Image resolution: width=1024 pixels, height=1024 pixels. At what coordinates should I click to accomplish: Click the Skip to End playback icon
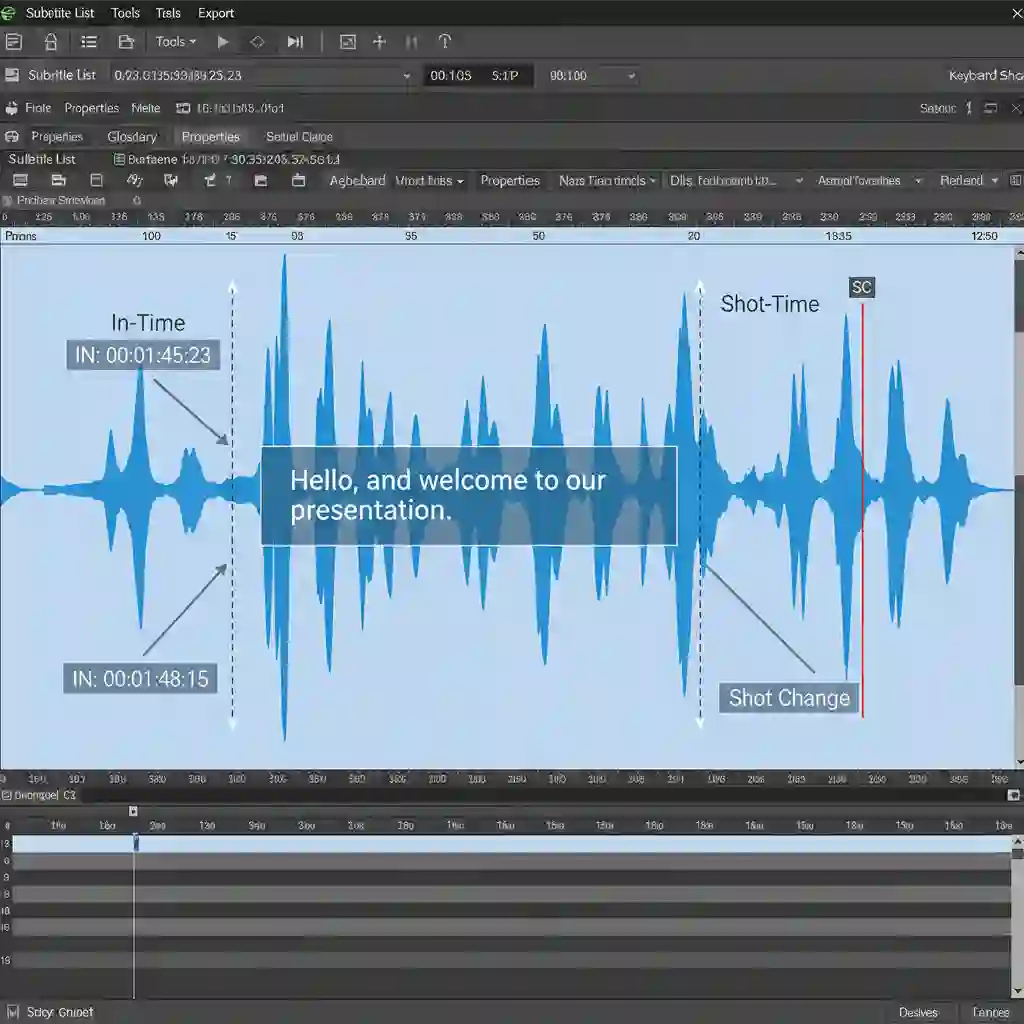[x=294, y=41]
